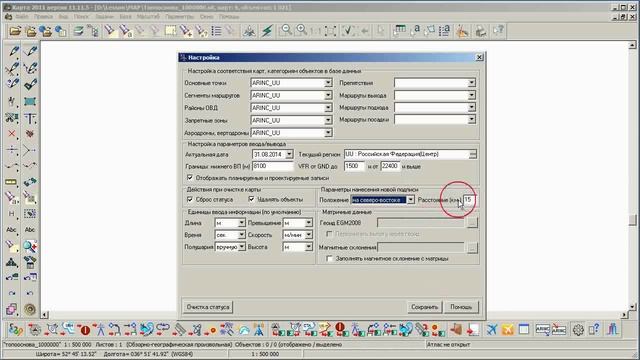
Task: Click the ARINC icon crossed out in red
Action: pyautogui.click(x=559, y=329)
